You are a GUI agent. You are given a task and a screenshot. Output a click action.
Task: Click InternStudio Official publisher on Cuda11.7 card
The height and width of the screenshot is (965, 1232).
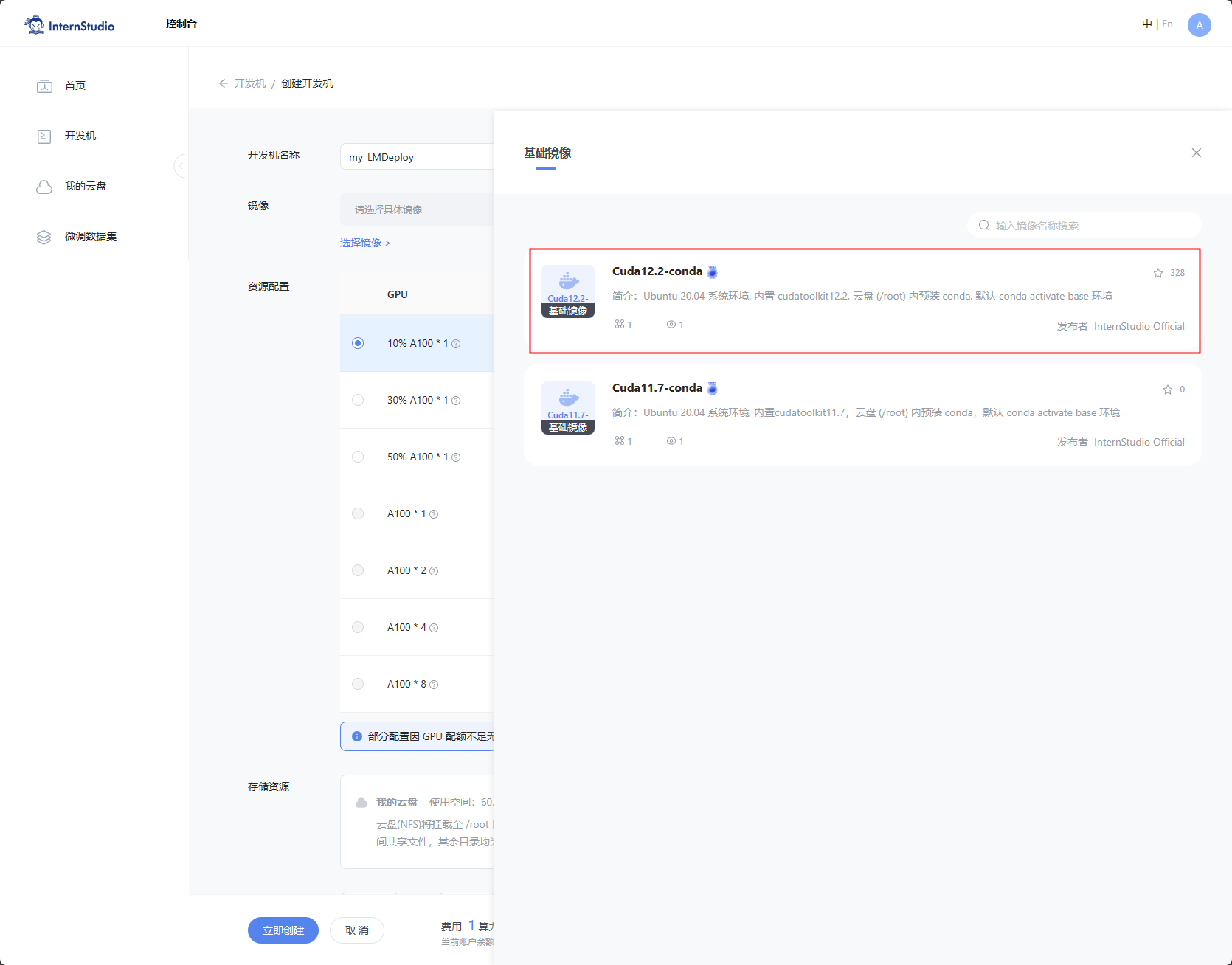click(1139, 442)
